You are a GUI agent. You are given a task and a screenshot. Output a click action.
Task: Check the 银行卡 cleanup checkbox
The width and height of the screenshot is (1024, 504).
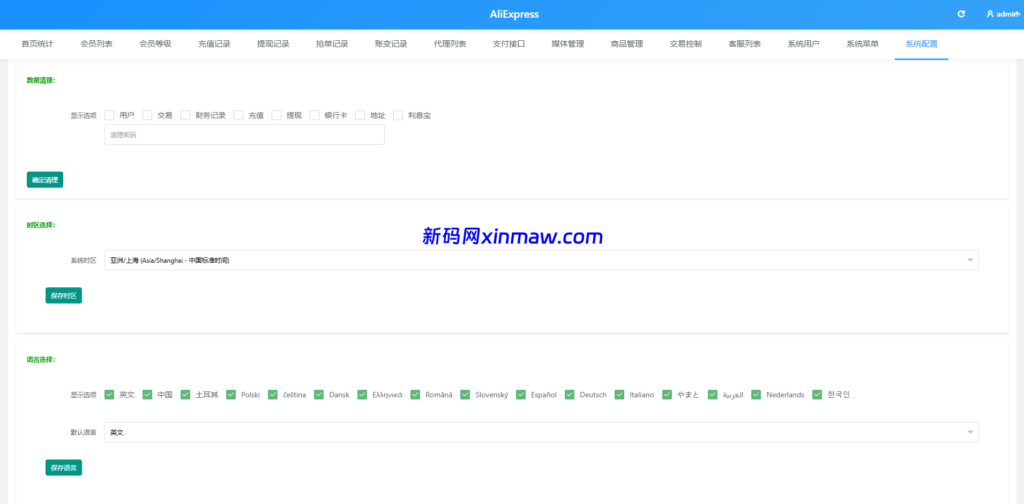(x=315, y=115)
